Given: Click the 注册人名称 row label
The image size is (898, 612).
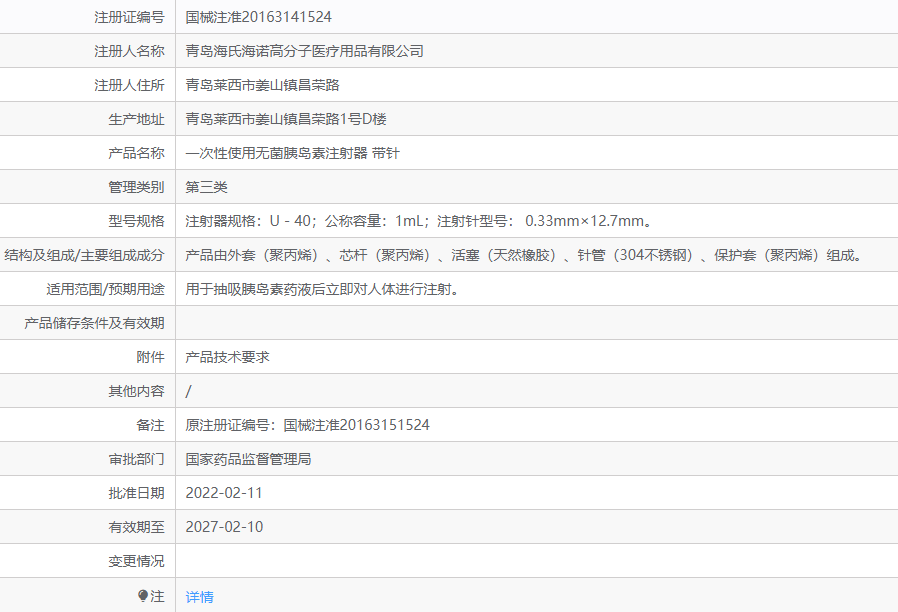Looking at the screenshot, I should pyautogui.click(x=129, y=51).
